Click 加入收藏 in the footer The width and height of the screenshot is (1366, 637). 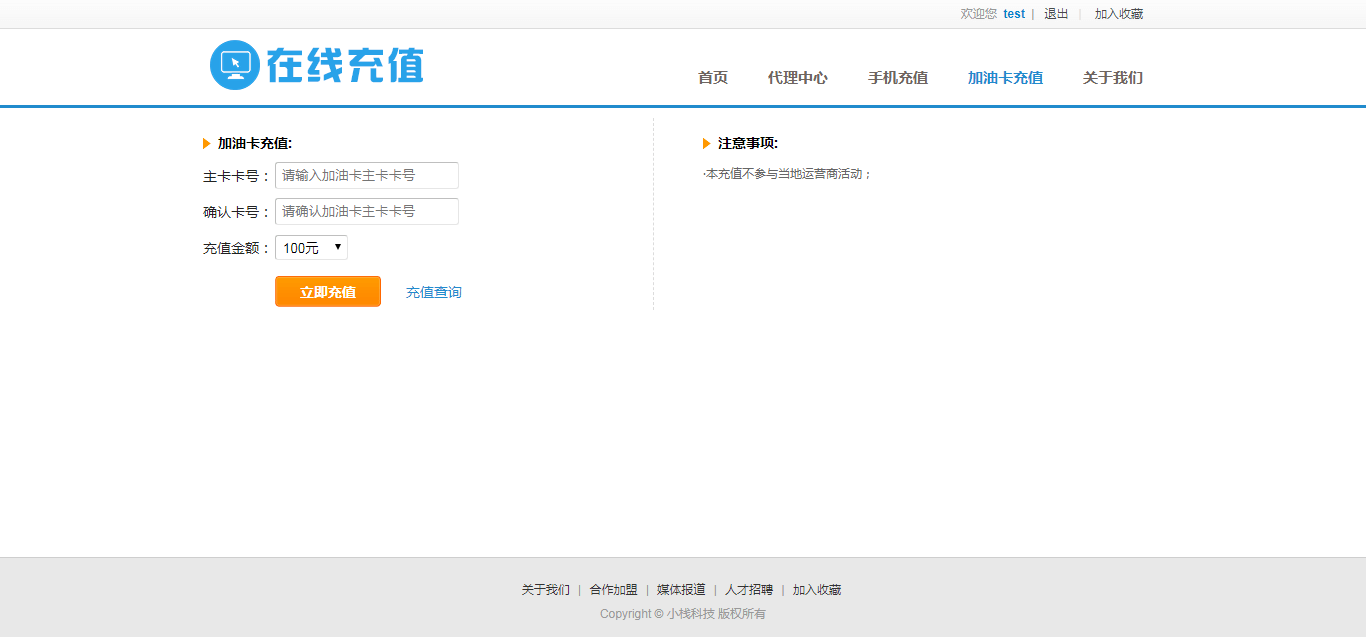click(817, 590)
